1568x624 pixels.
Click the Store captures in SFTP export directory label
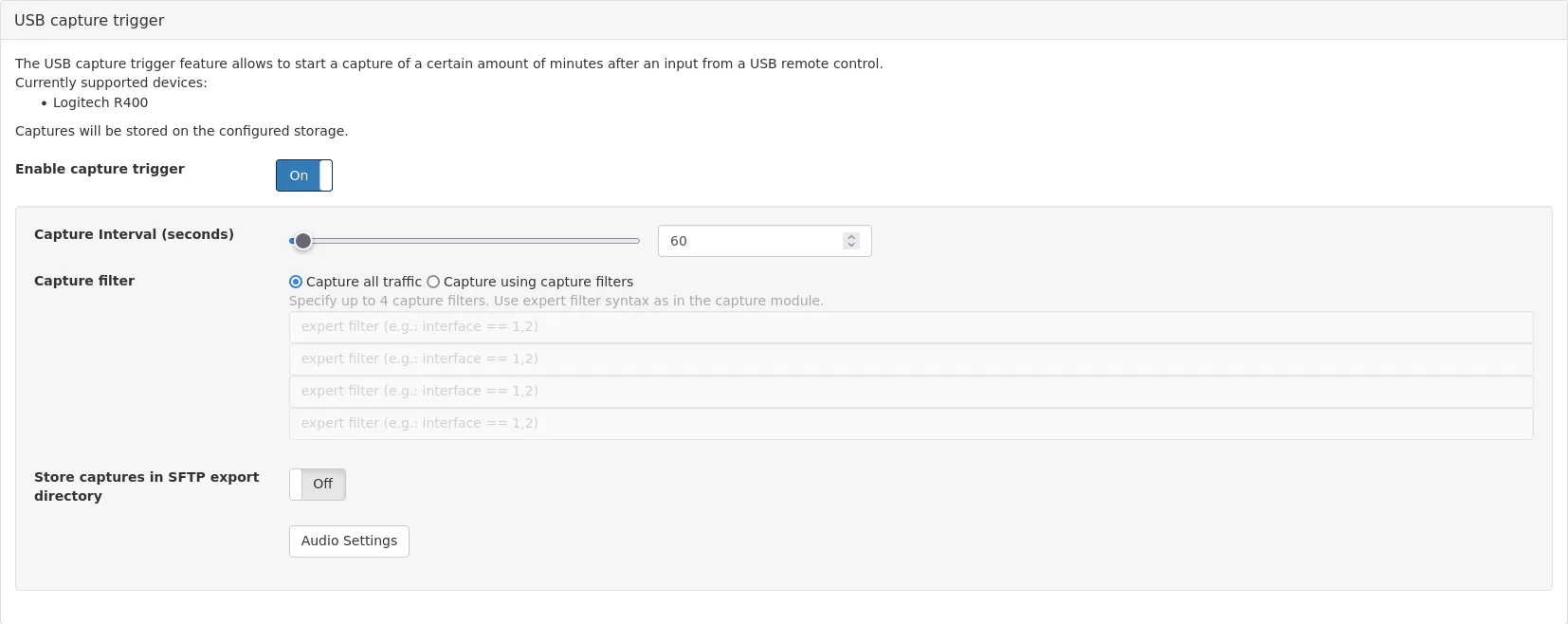click(146, 486)
